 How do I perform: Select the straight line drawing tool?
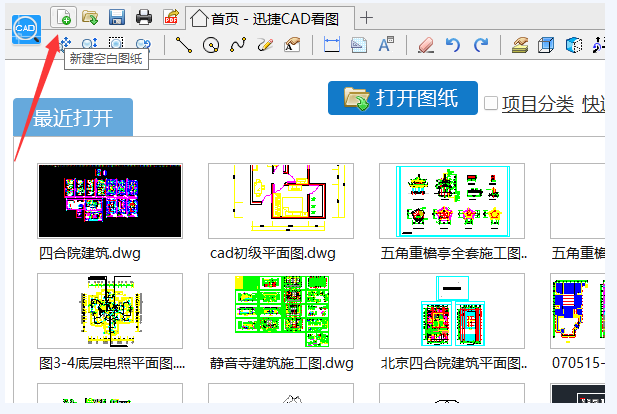pos(183,45)
